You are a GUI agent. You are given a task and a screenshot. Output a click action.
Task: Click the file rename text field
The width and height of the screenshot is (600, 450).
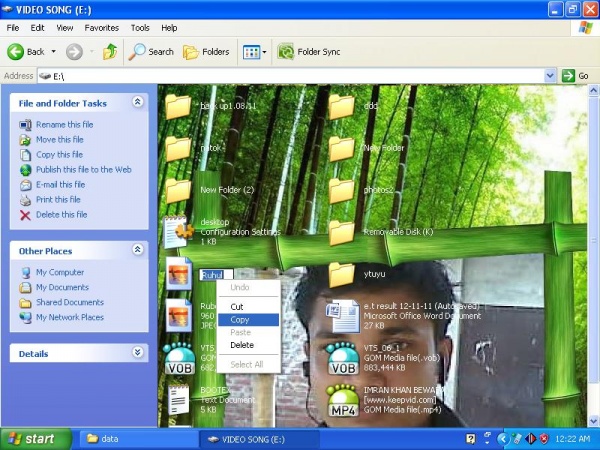coord(216,274)
